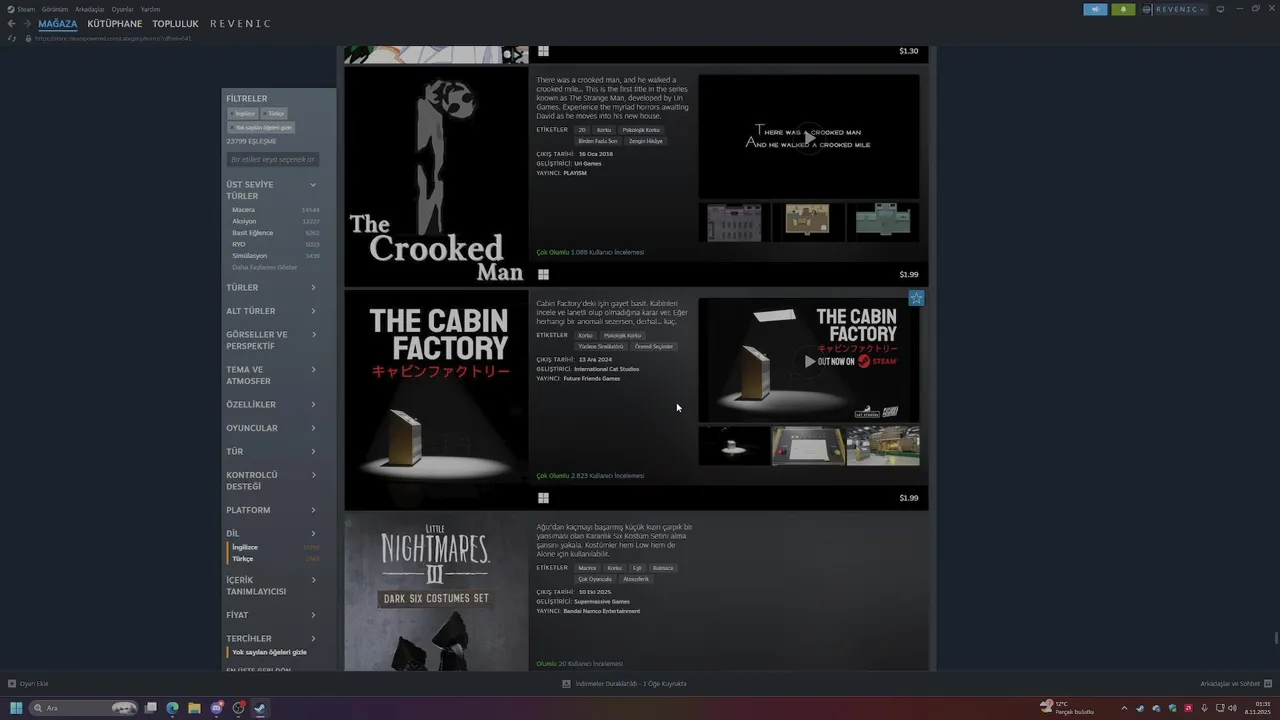Open the Yardım menu

point(150,9)
